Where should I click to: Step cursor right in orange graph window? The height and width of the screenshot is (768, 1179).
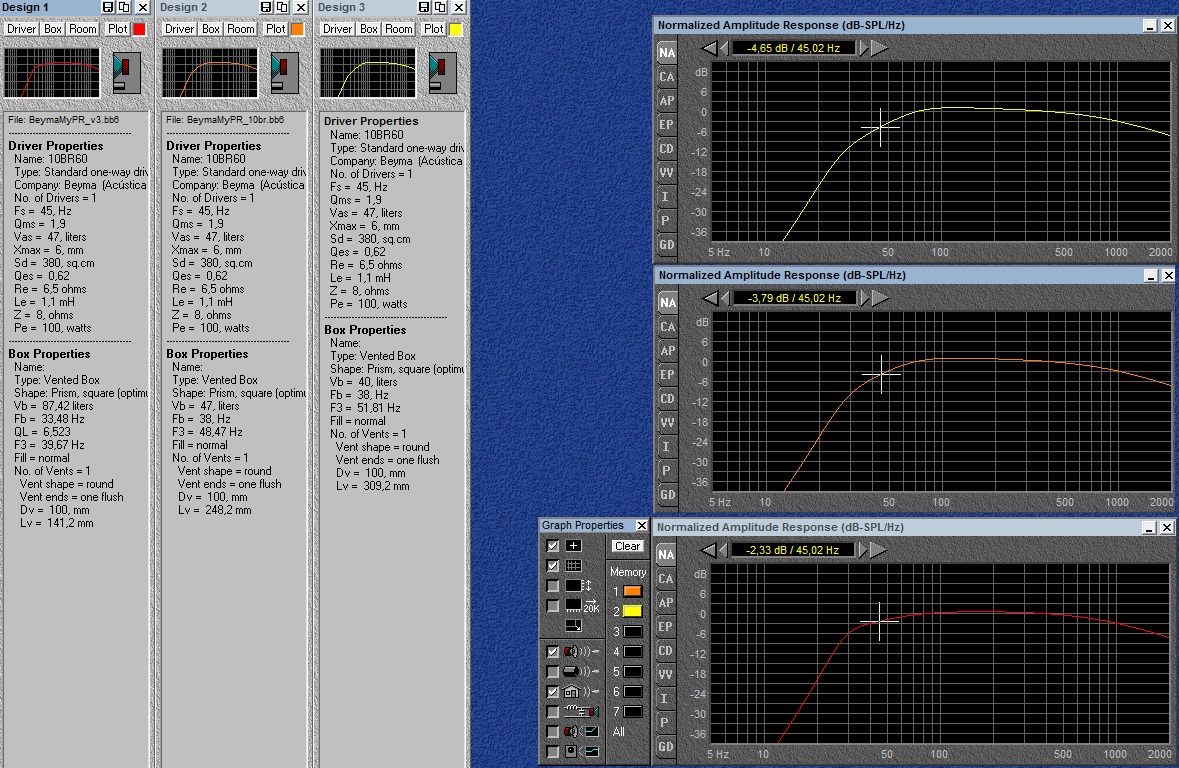click(864, 299)
